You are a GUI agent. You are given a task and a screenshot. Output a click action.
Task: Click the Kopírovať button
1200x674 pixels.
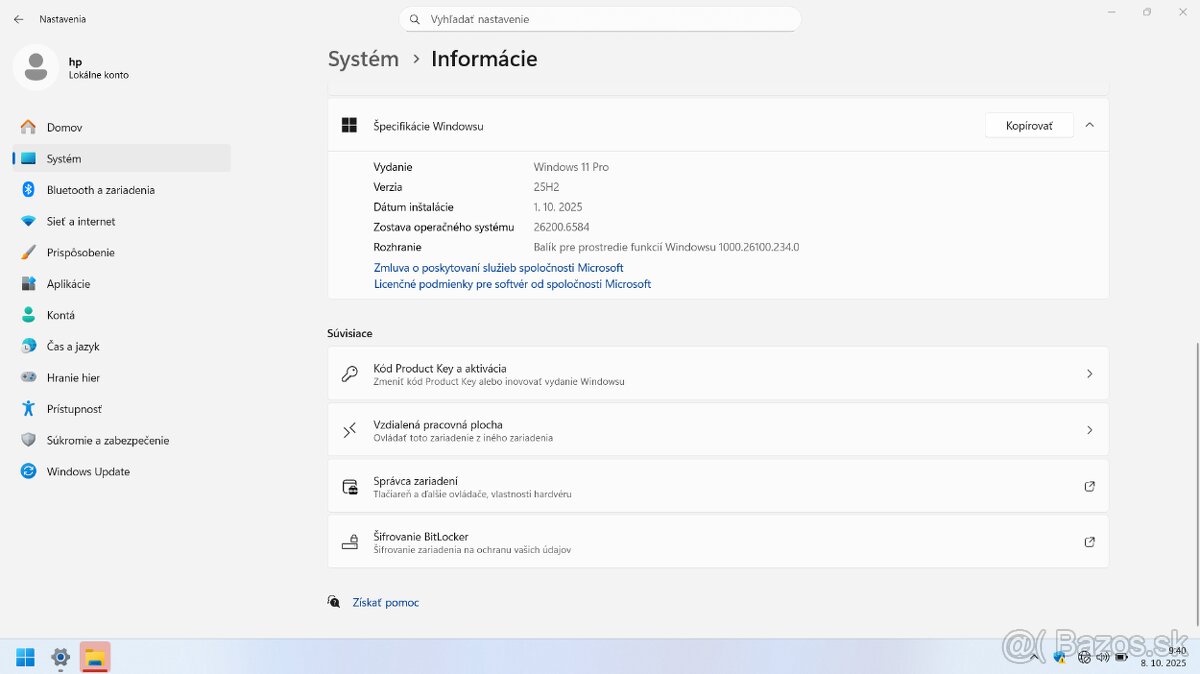[x=1028, y=125]
